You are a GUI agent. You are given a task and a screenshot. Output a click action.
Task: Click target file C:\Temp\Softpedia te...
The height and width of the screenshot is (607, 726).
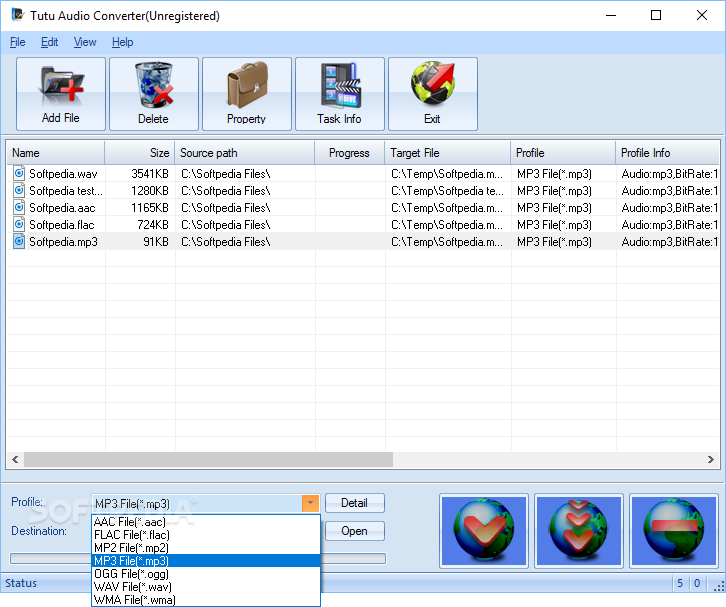click(447, 191)
